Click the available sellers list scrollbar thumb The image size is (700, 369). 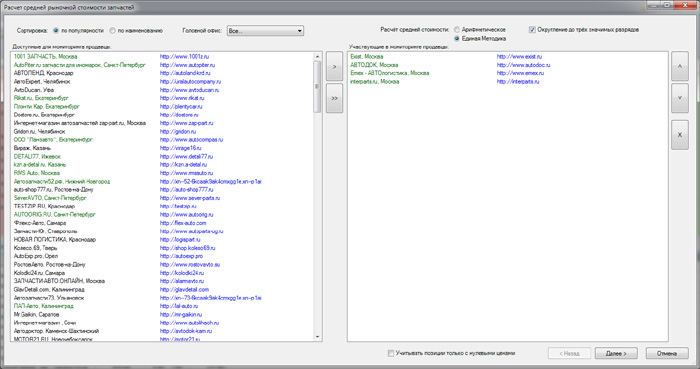pos(317,87)
